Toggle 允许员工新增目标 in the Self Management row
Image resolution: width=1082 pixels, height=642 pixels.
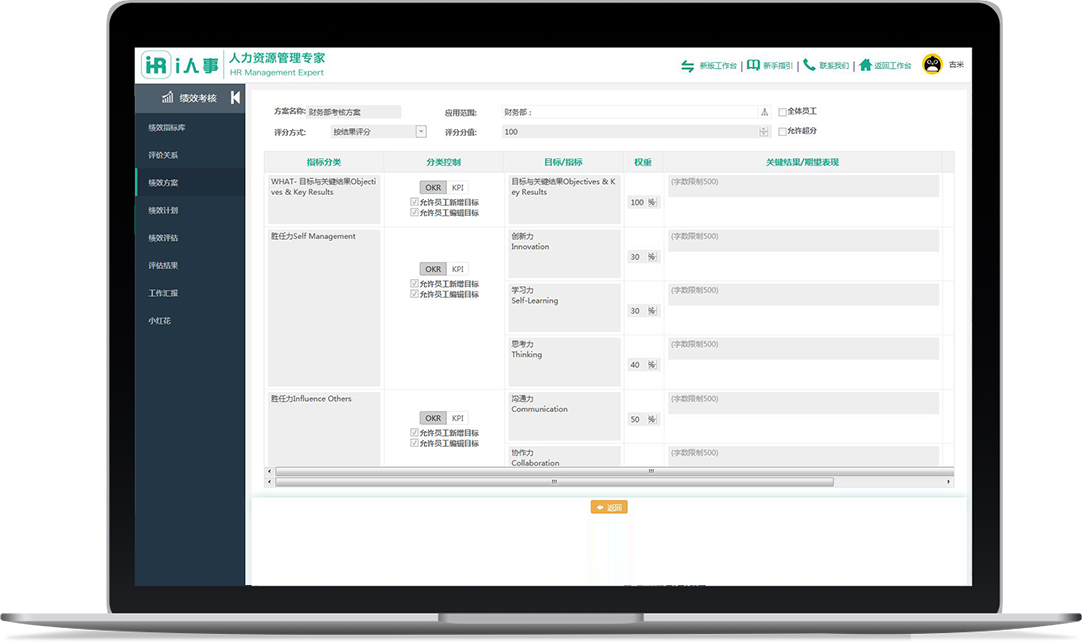(x=414, y=284)
